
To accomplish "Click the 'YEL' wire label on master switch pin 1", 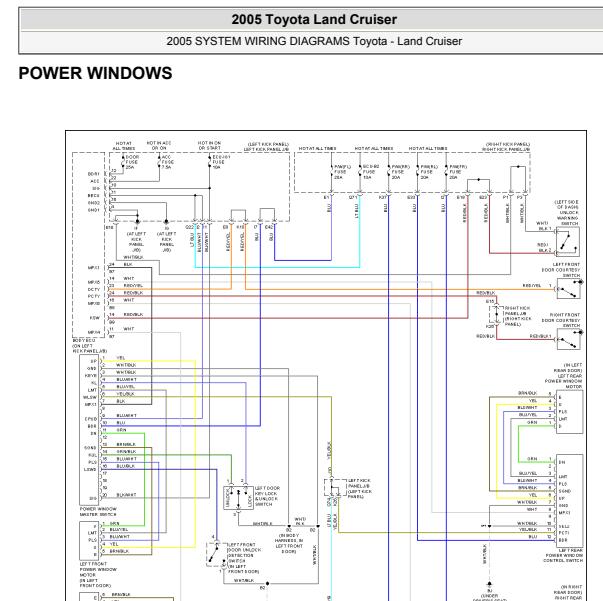I will tap(121, 358).
